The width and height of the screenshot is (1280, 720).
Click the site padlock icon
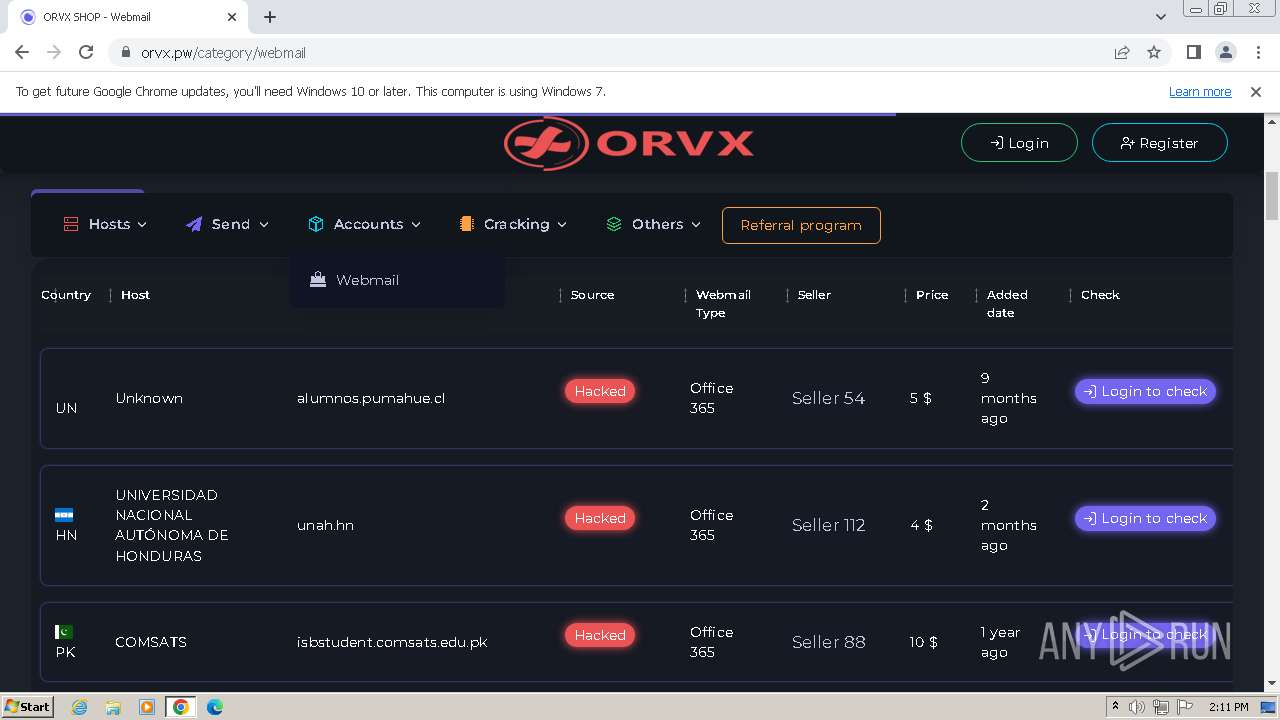click(x=125, y=52)
